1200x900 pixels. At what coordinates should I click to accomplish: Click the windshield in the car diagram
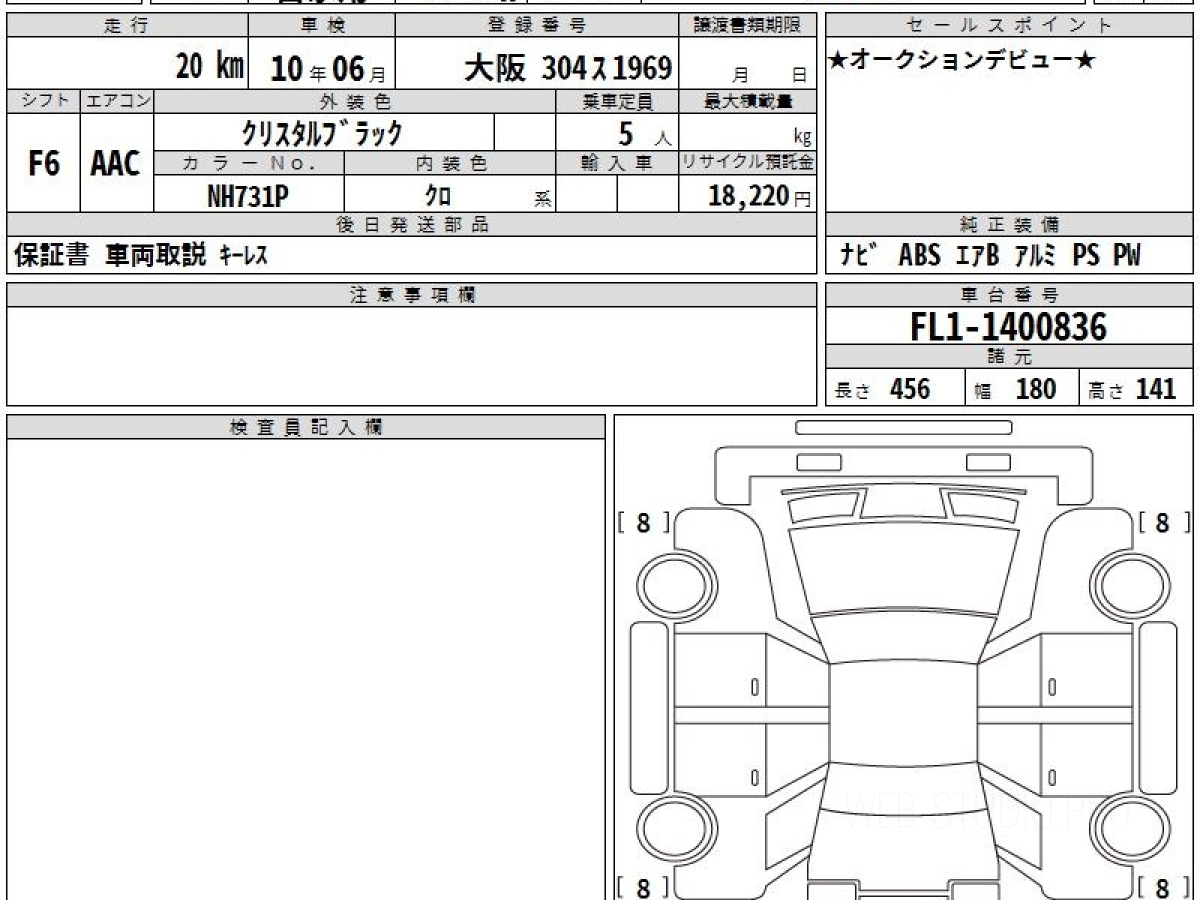(903, 570)
